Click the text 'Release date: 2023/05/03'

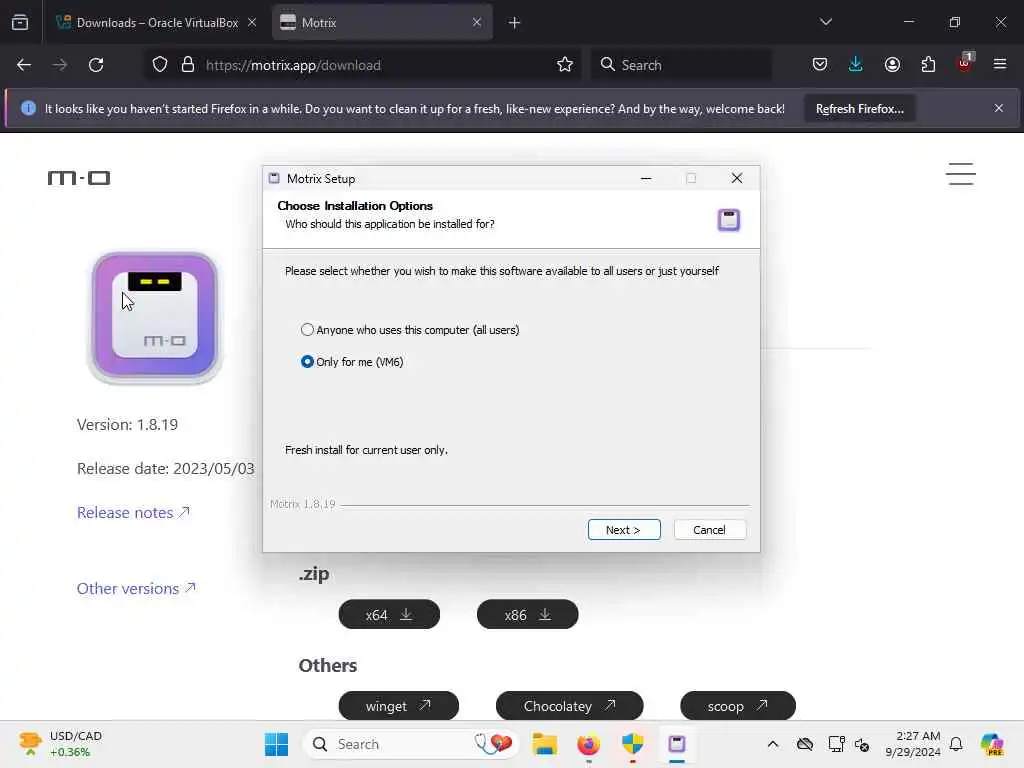coord(165,469)
